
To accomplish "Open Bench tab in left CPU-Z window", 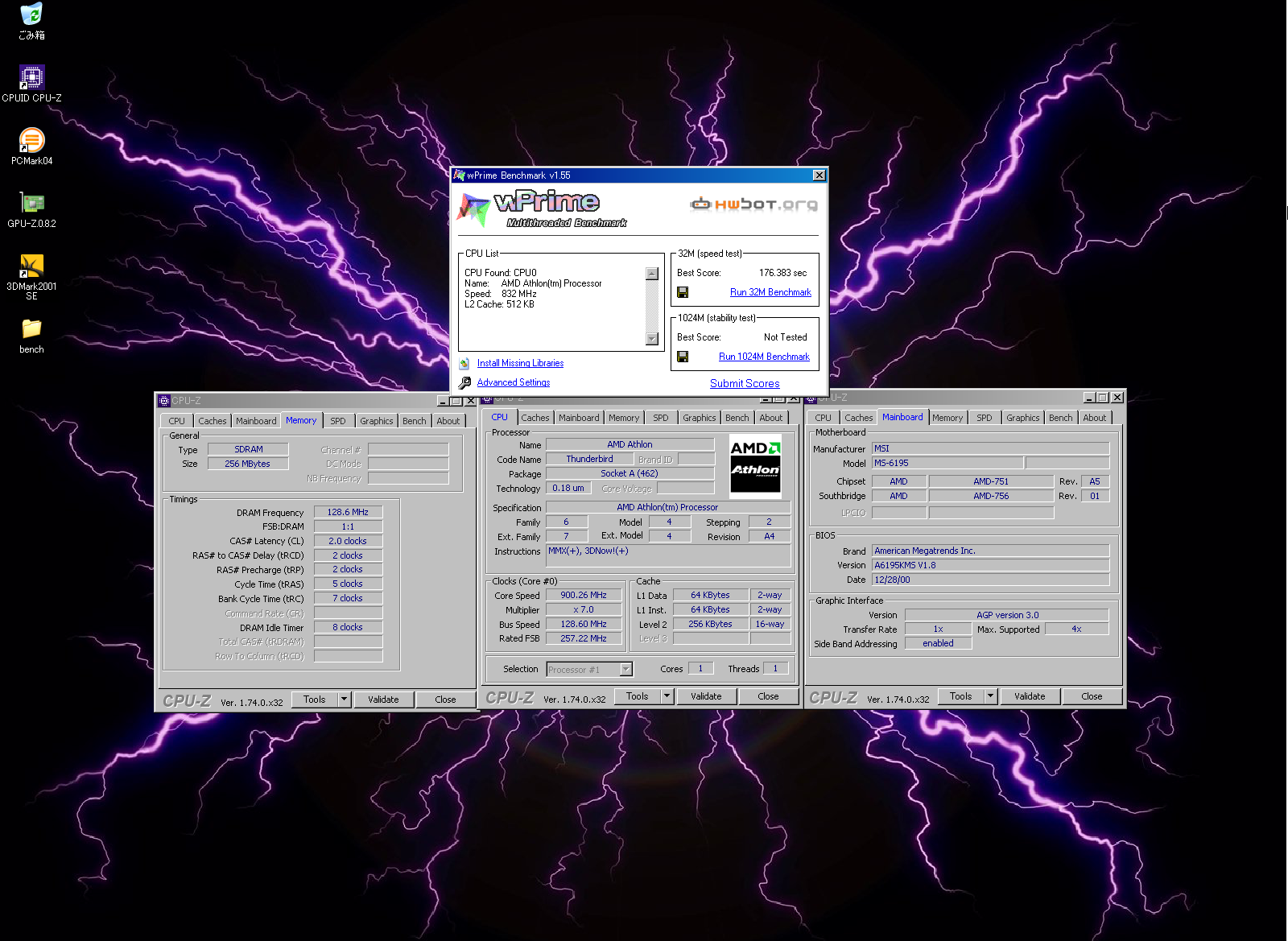I will coord(415,421).
